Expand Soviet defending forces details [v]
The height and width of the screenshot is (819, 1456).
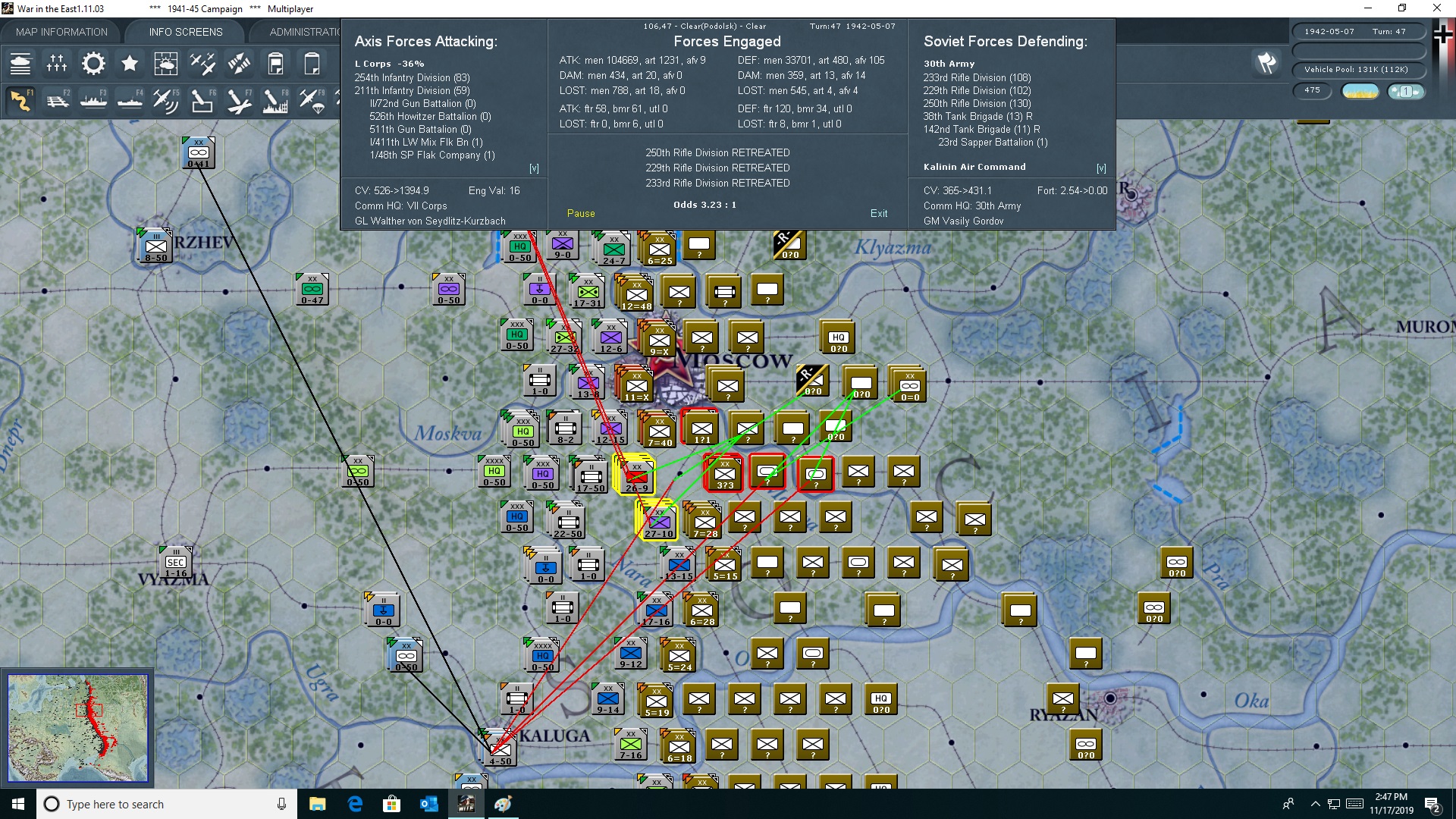click(1101, 168)
